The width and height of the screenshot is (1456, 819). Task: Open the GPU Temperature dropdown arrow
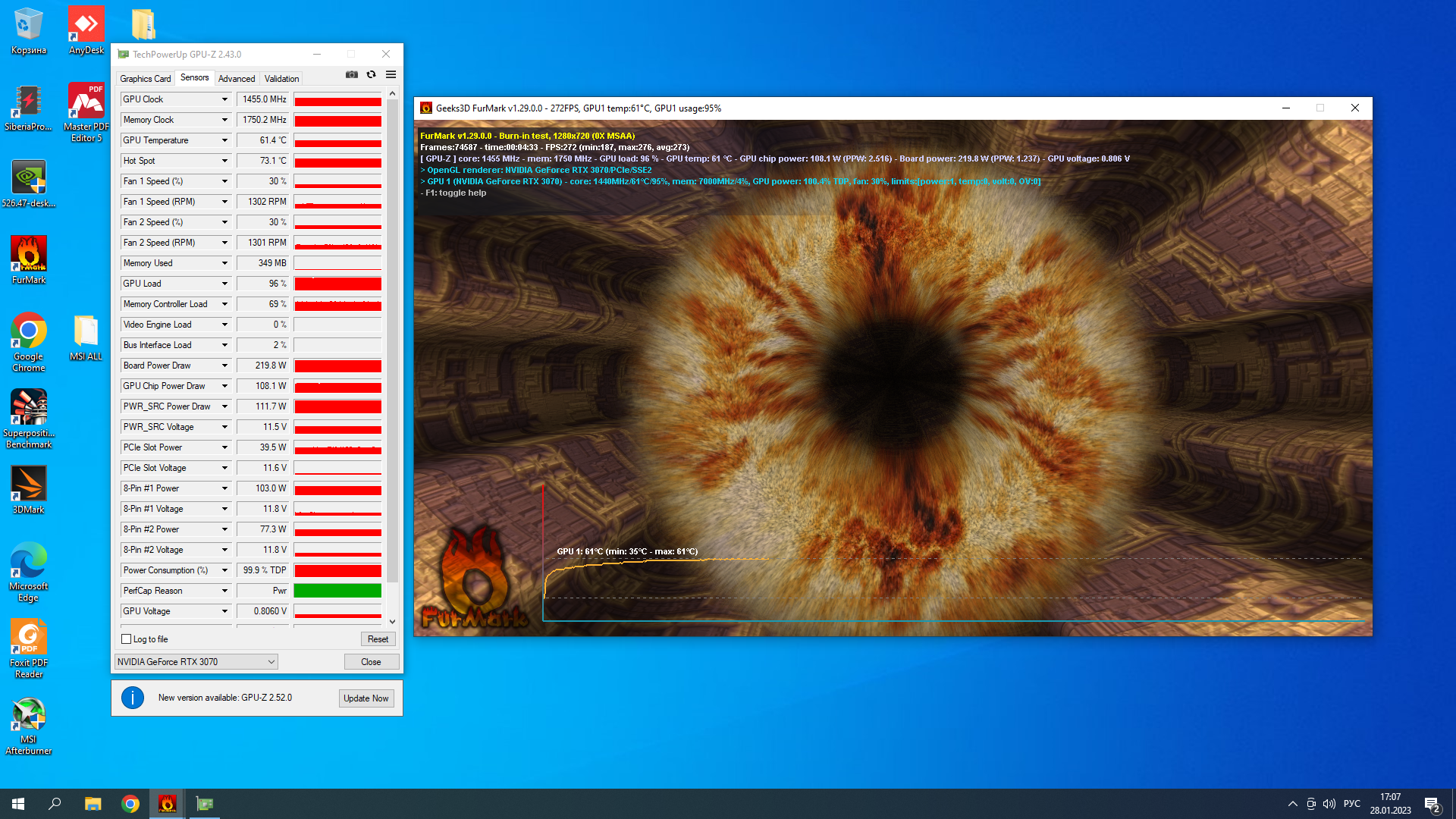(224, 140)
